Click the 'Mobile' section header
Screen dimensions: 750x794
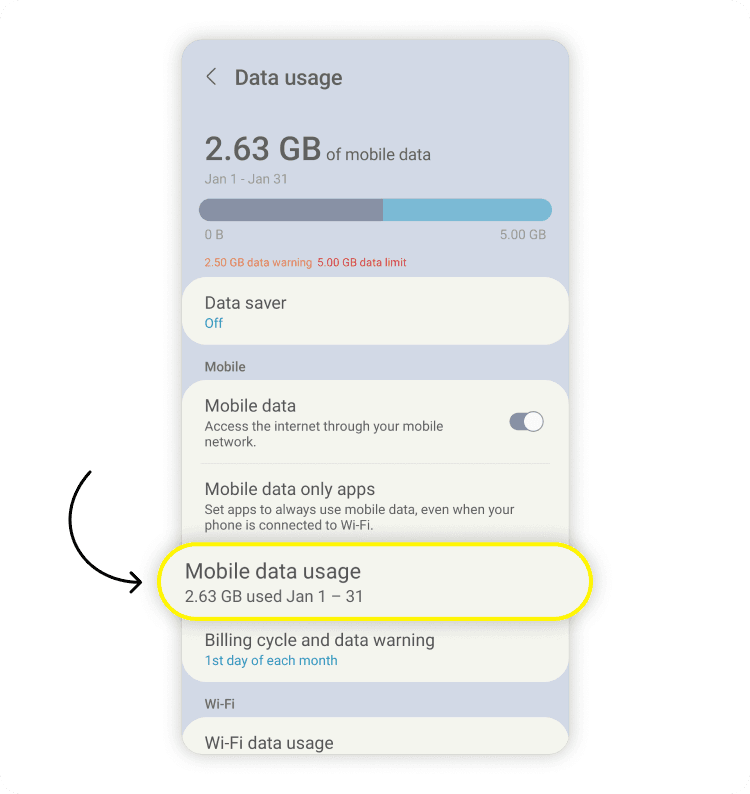225,367
